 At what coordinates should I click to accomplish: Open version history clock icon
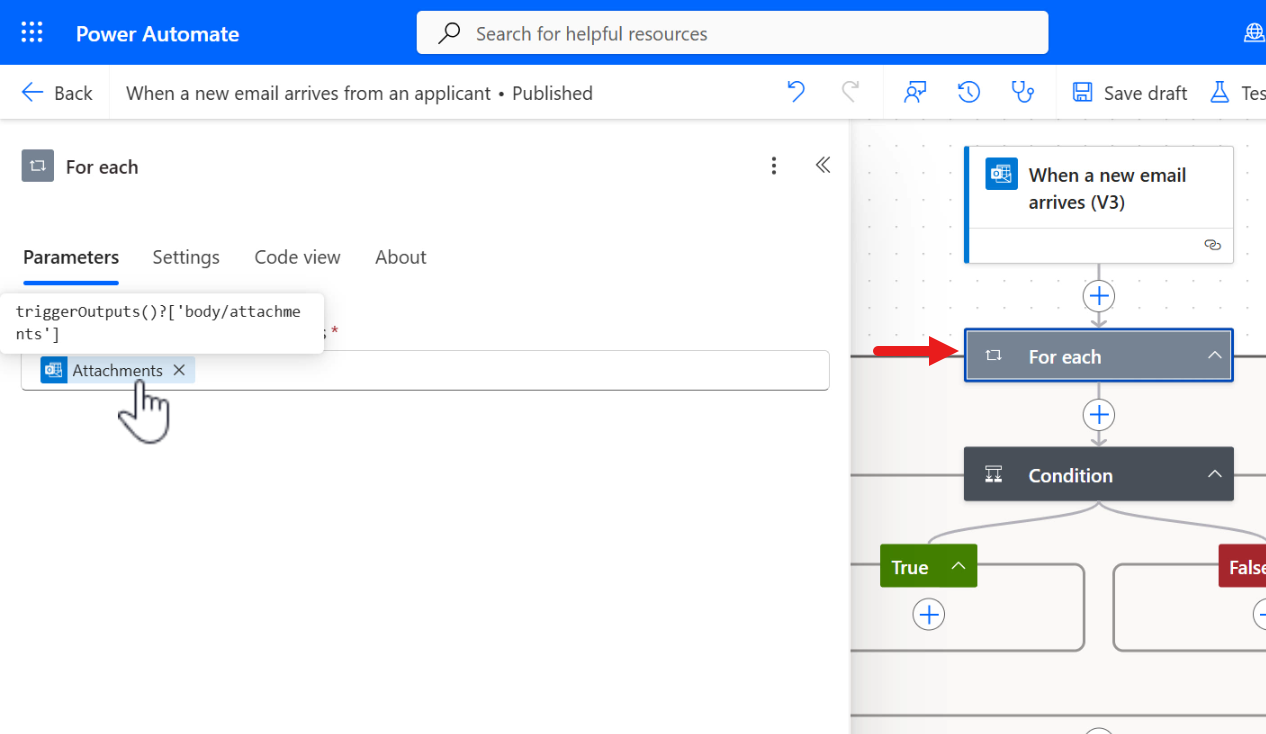968,92
